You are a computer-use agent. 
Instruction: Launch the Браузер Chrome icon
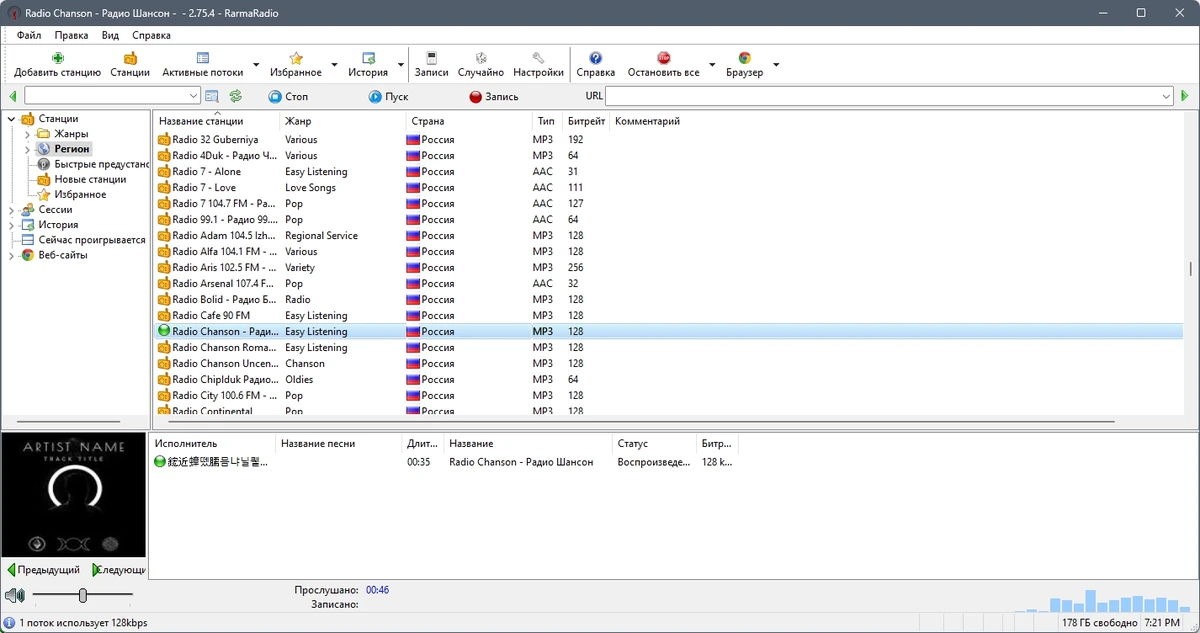[x=744, y=58]
